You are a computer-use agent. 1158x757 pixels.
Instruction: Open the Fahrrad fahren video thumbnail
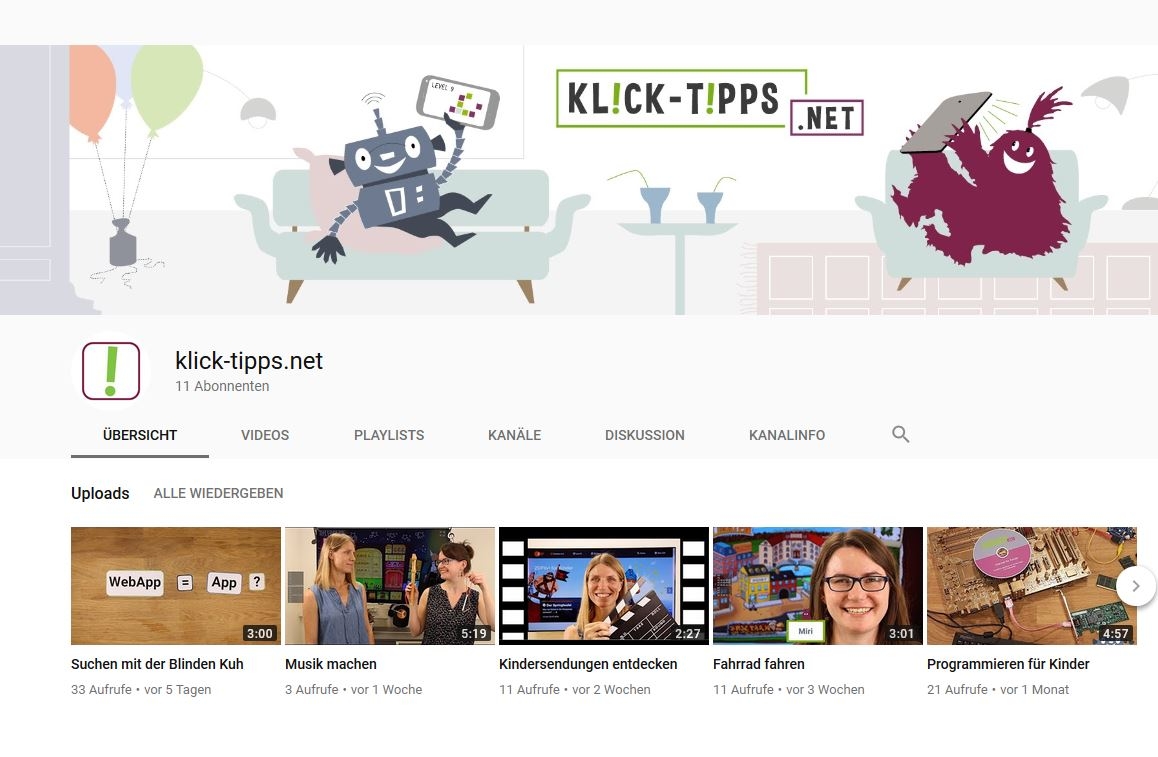pos(818,586)
